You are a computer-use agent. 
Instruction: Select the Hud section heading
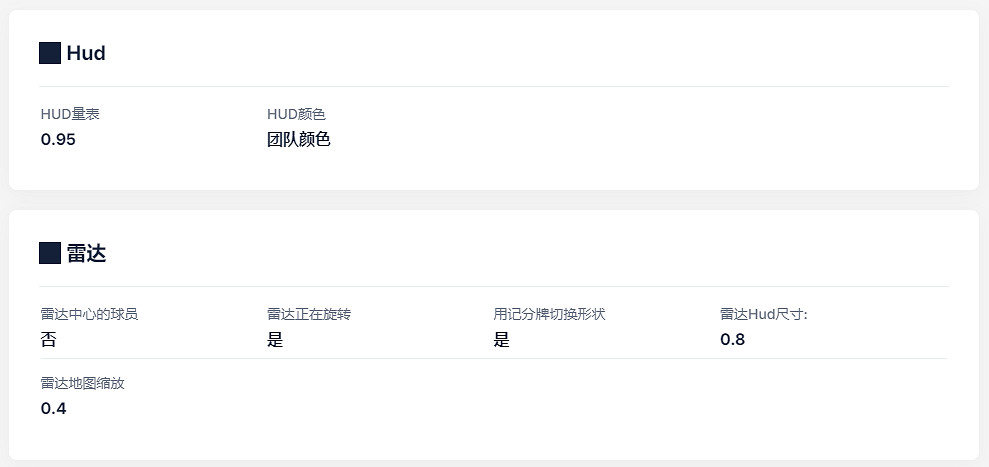(x=86, y=54)
